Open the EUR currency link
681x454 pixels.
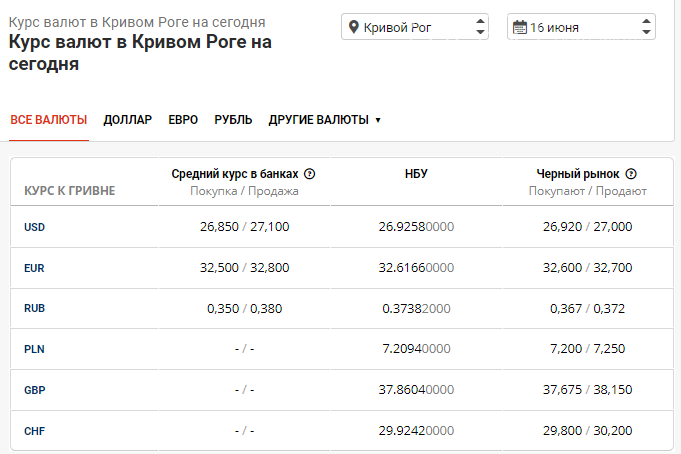pos(34,268)
